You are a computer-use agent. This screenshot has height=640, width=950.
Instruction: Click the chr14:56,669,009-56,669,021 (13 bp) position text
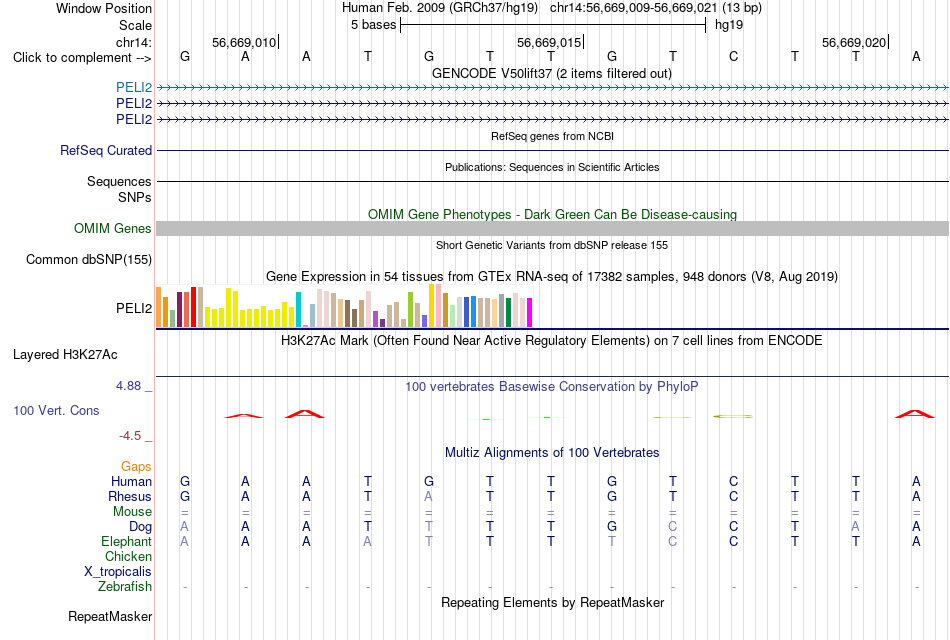coord(656,8)
